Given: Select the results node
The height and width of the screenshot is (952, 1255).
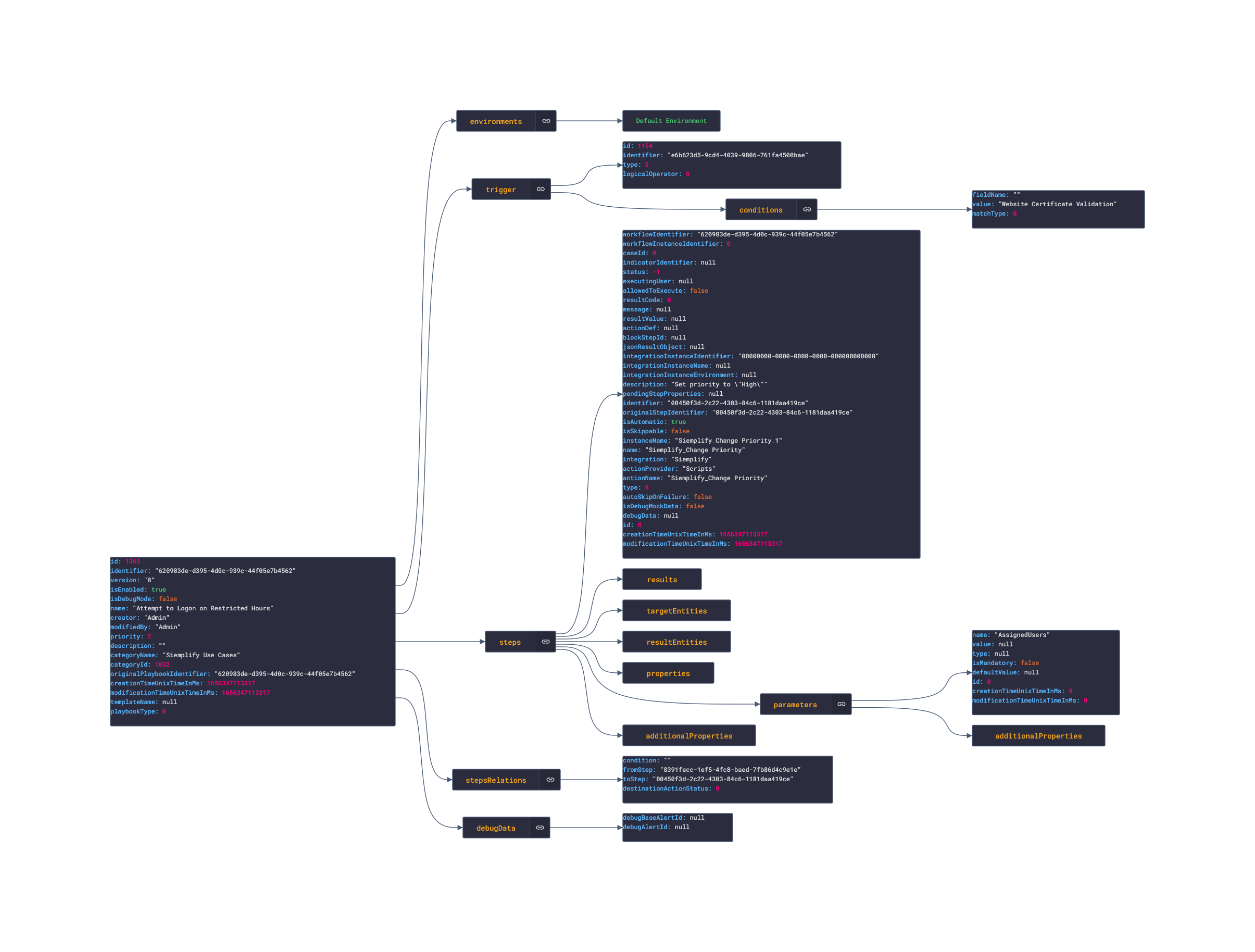Looking at the screenshot, I should click(x=661, y=579).
